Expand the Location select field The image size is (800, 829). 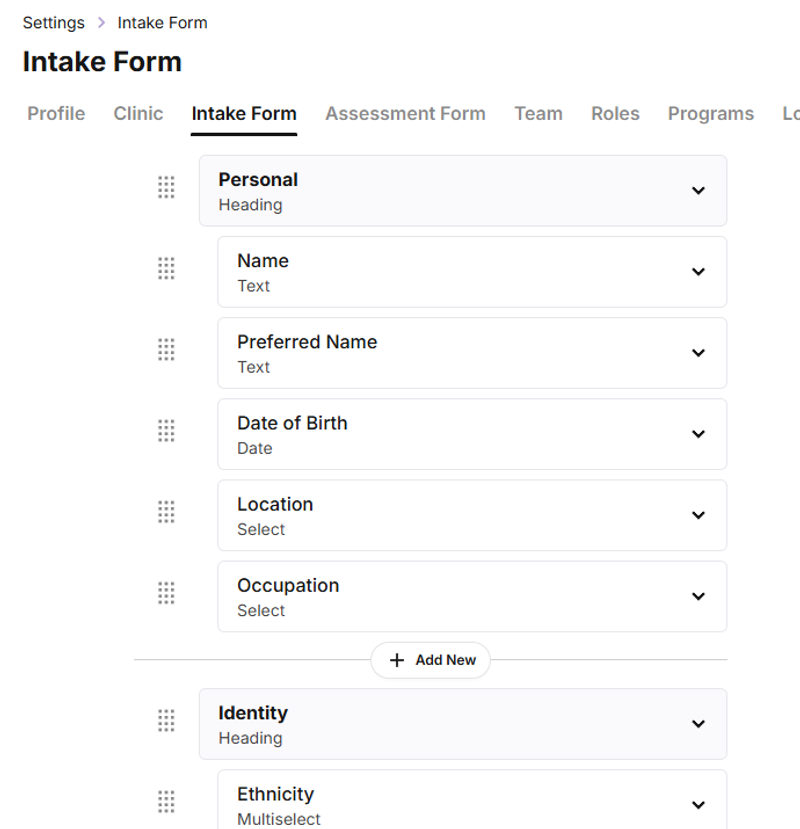pos(698,515)
